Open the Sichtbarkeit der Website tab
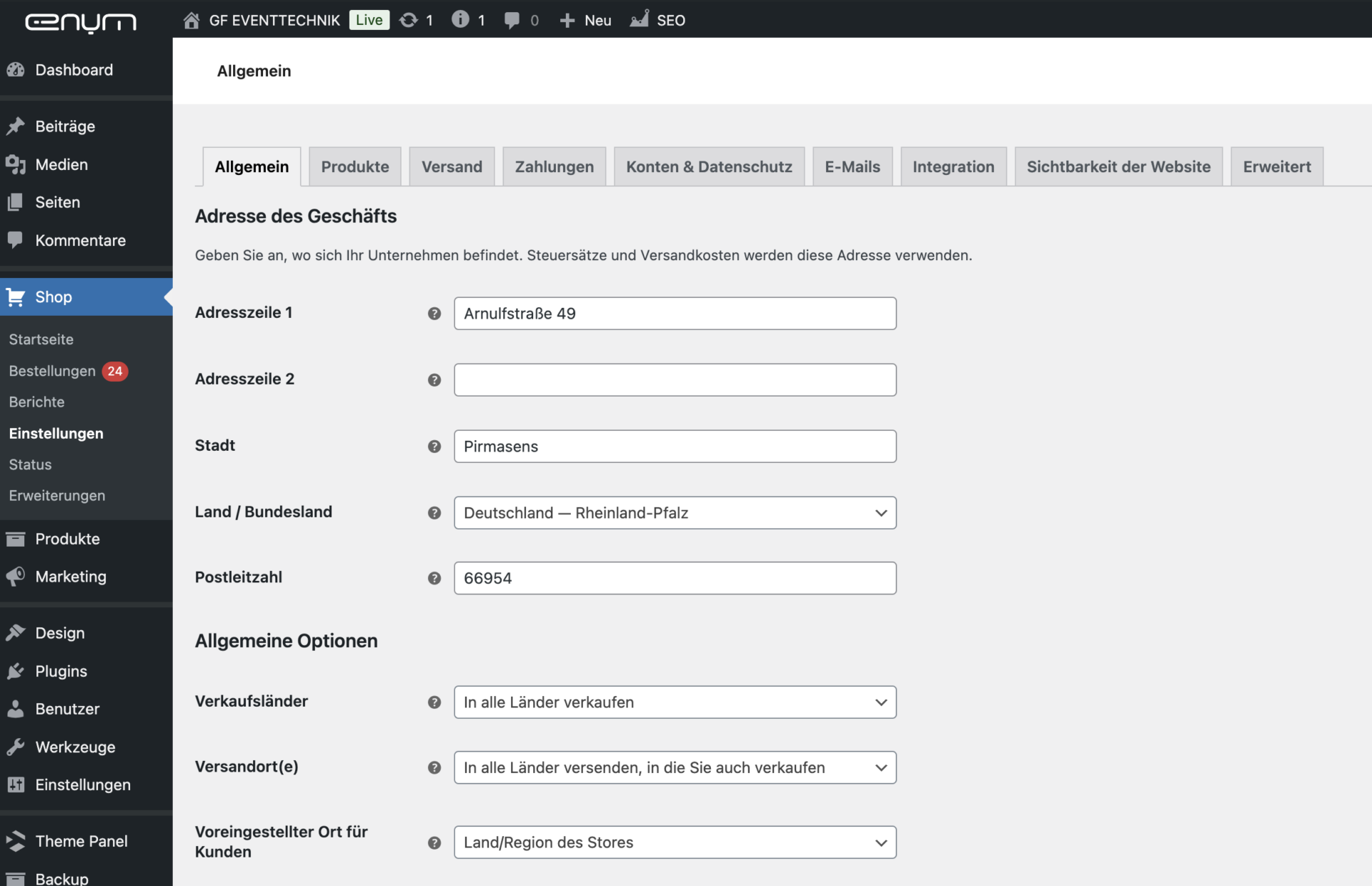This screenshot has height=886, width=1372. (x=1118, y=166)
